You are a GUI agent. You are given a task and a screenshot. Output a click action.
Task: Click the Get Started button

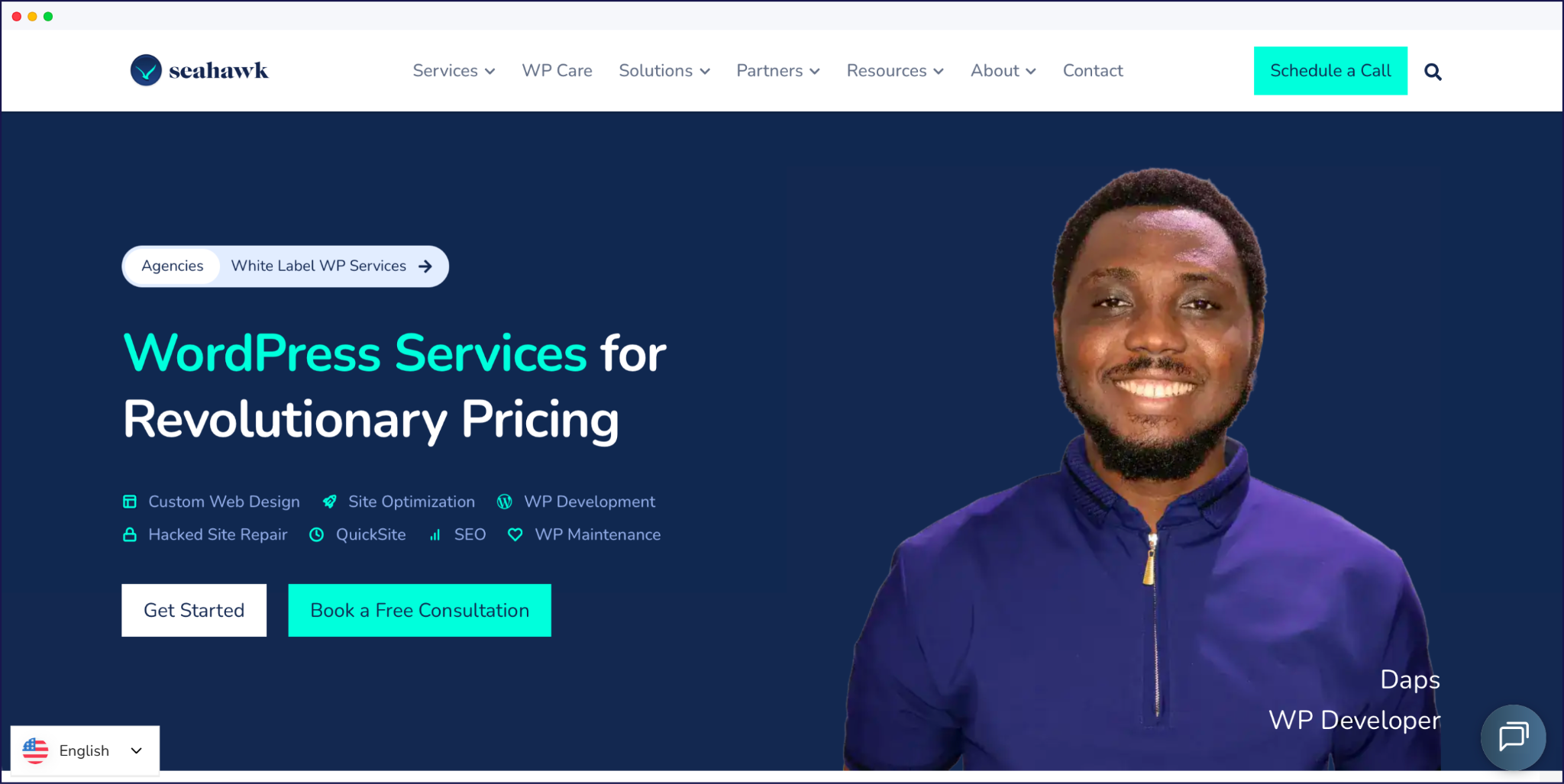pyautogui.click(x=194, y=610)
